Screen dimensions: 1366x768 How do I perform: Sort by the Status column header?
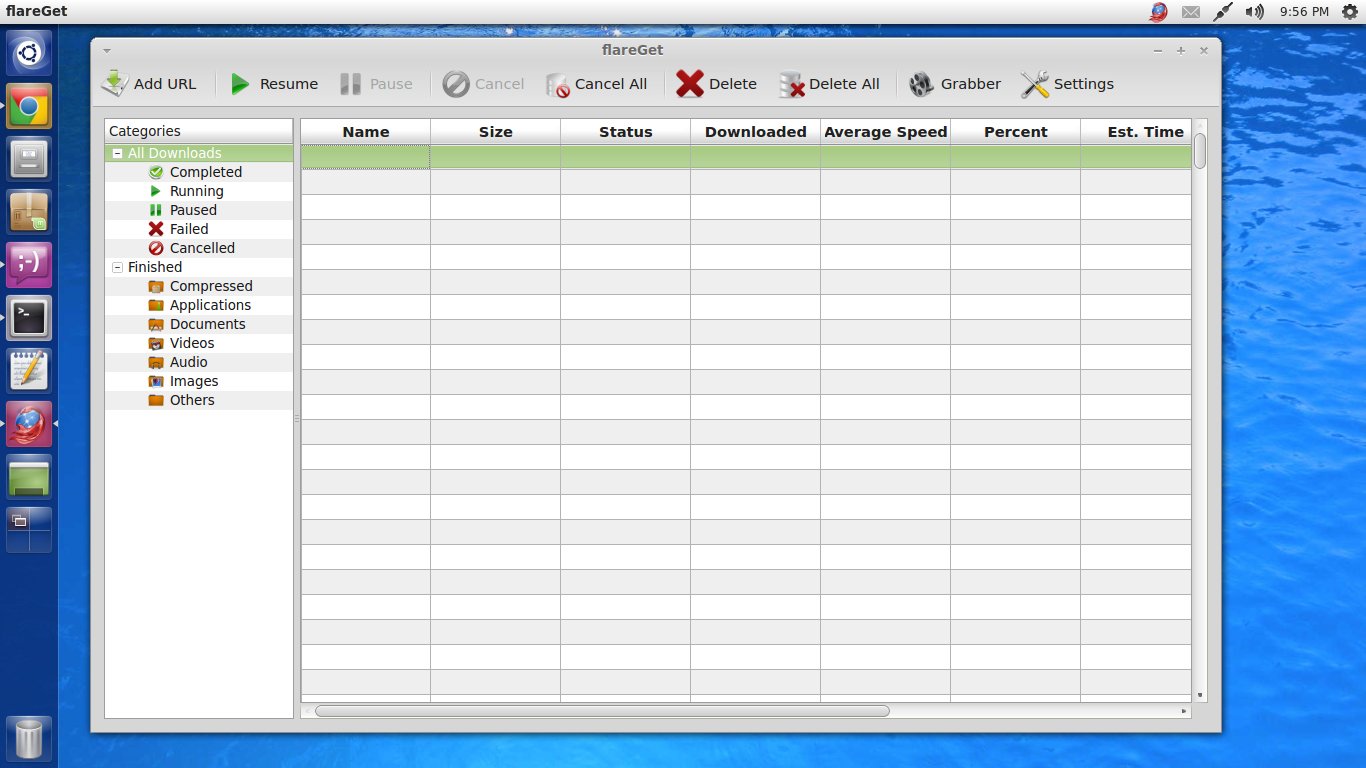(626, 132)
